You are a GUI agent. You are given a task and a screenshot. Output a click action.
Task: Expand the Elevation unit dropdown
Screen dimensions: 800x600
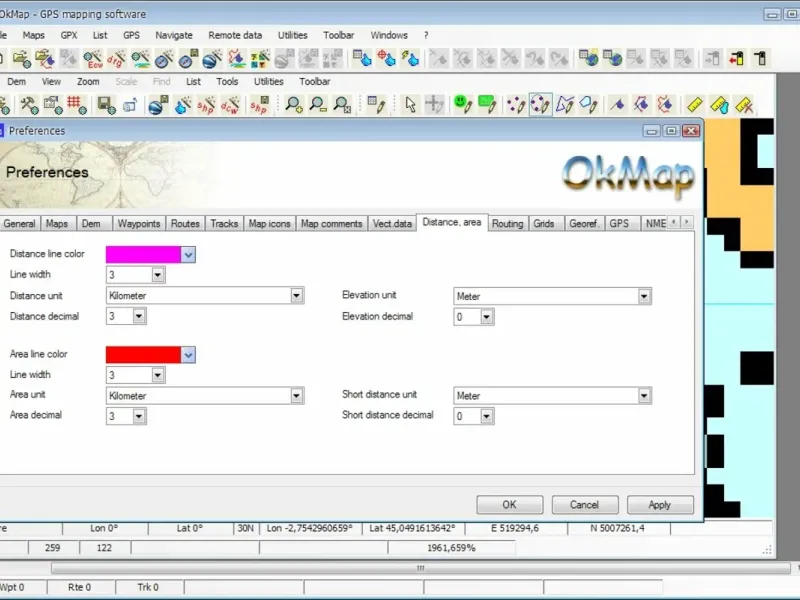(x=644, y=296)
